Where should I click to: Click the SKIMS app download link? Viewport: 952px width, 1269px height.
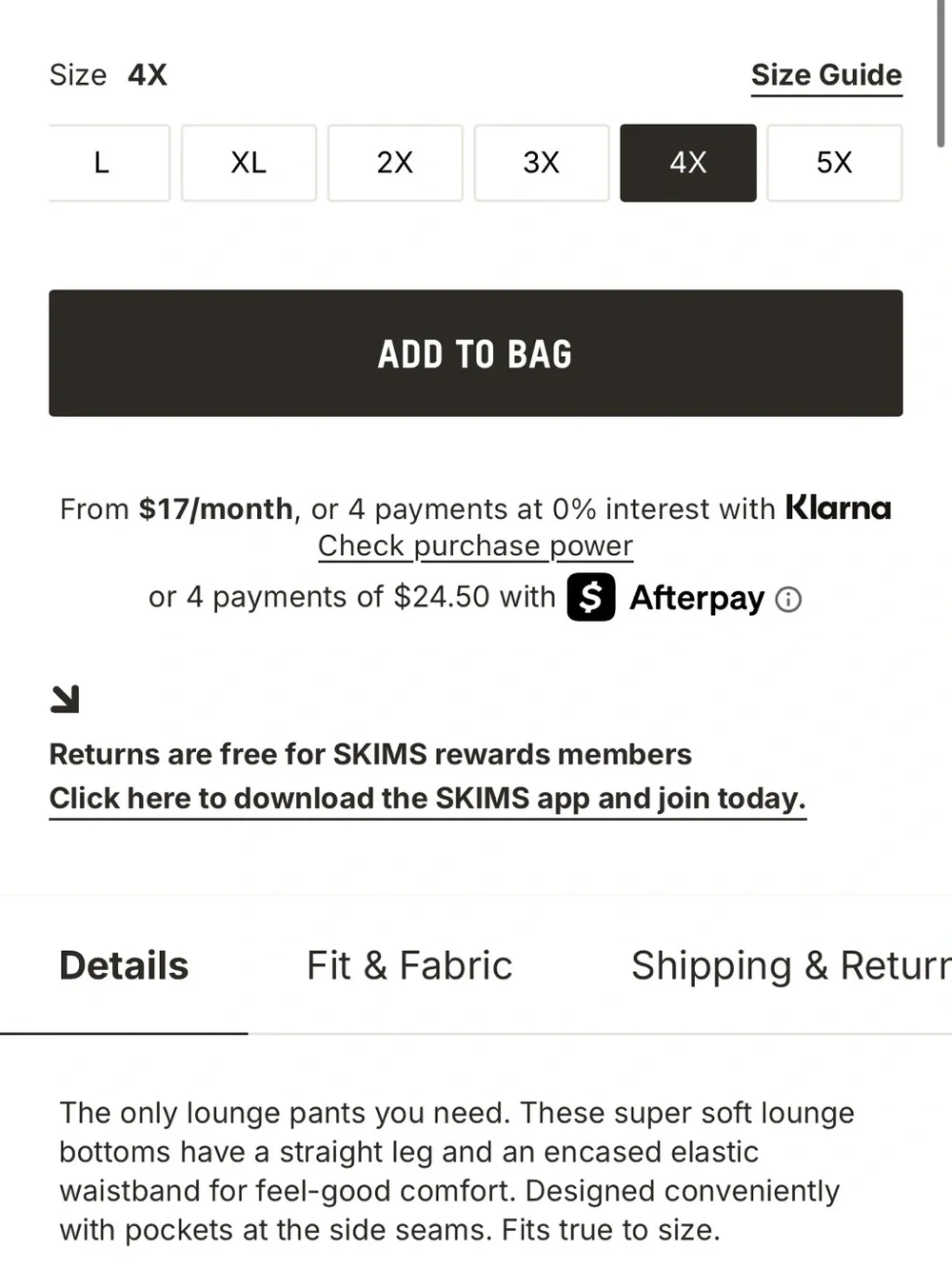pos(427,798)
